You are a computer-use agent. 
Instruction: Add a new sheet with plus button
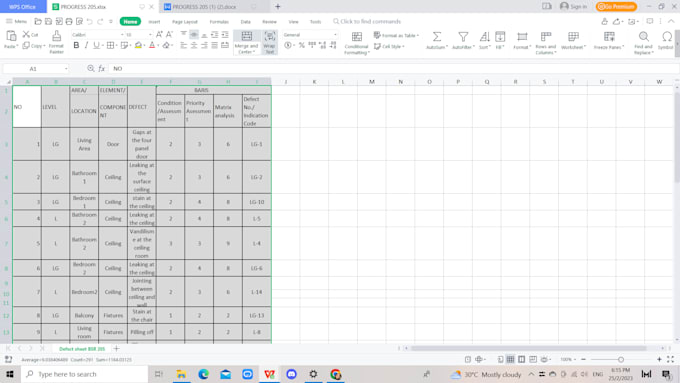[116, 348]
